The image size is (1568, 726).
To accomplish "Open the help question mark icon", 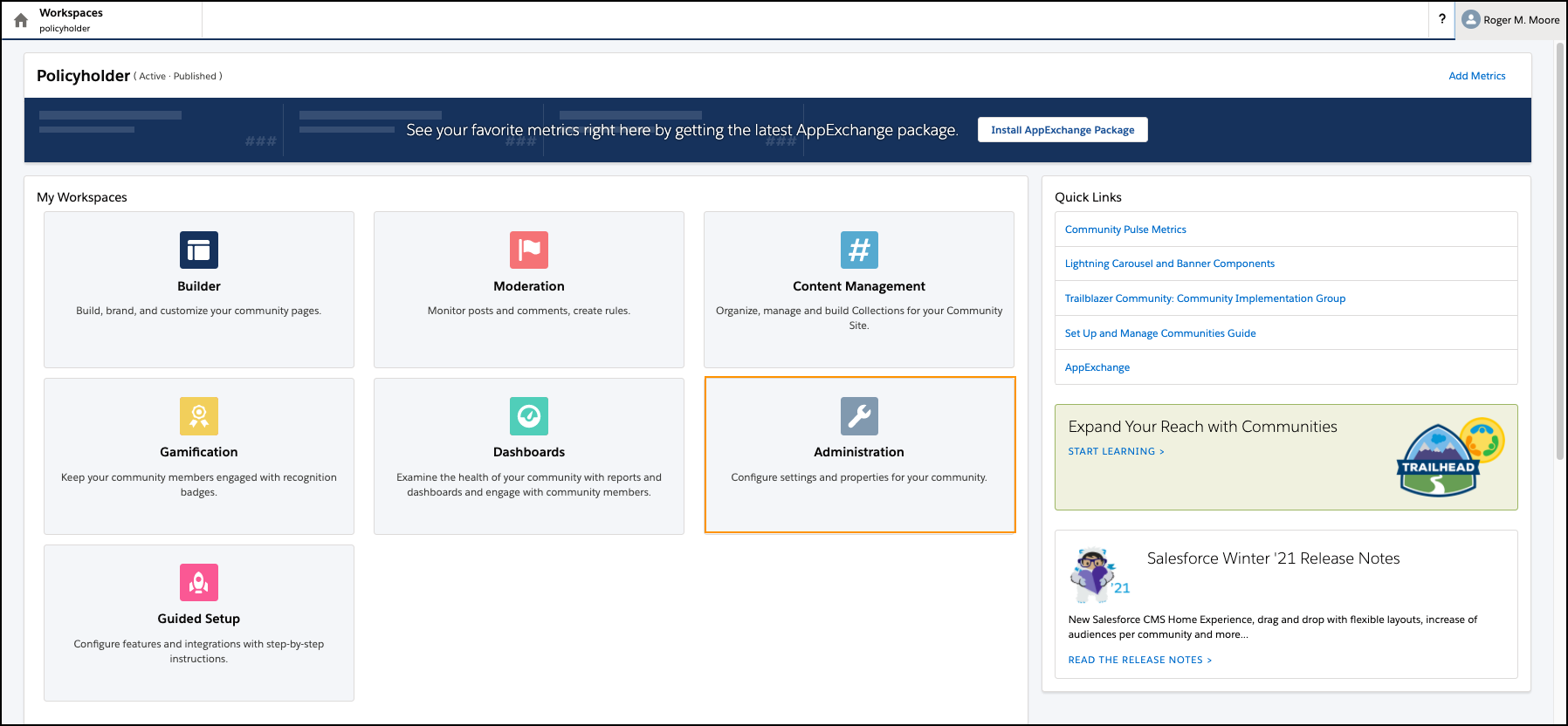I will [1441, 18].
